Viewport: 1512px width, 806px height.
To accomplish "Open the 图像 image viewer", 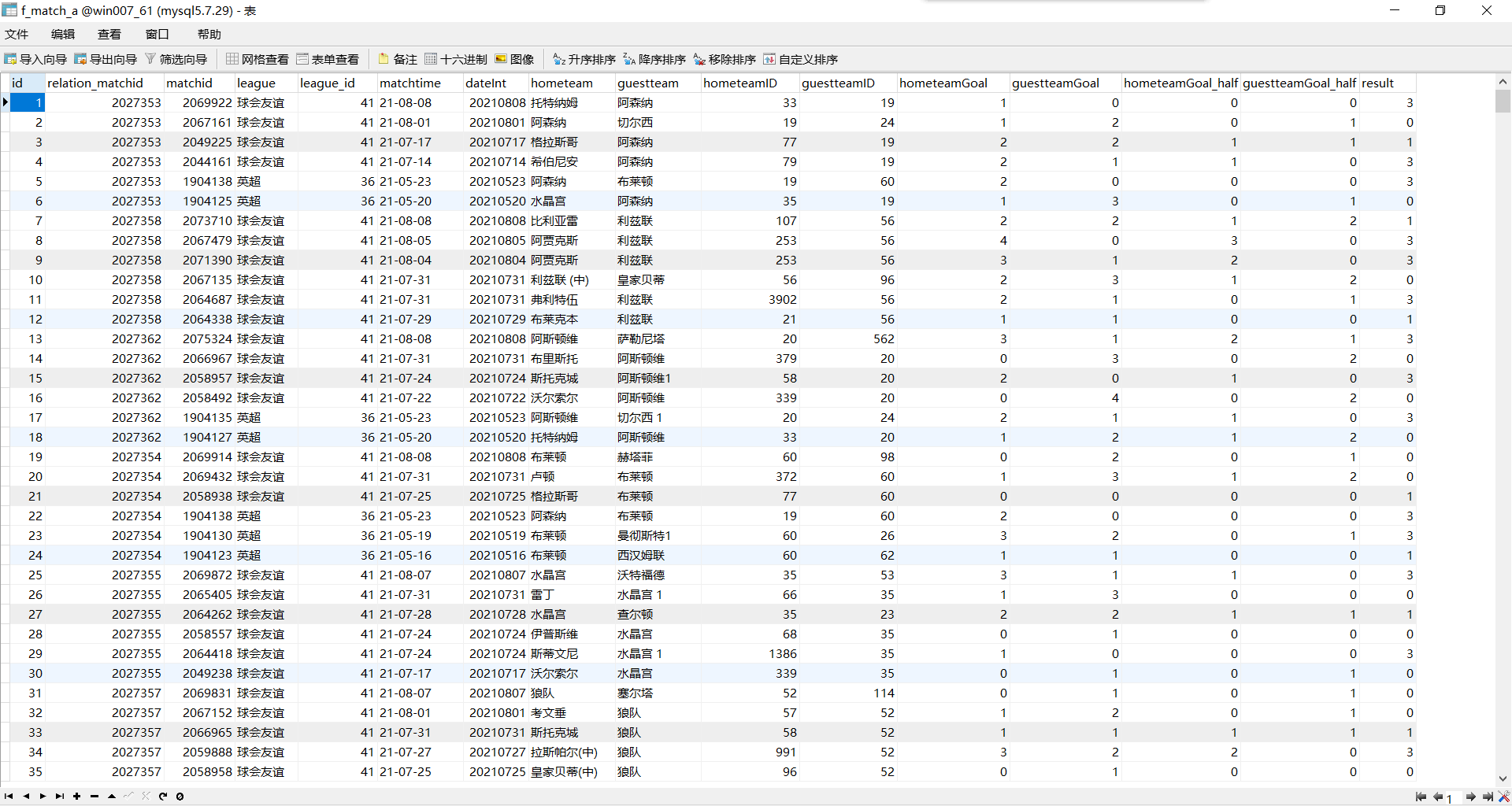I will coord(514,59).
